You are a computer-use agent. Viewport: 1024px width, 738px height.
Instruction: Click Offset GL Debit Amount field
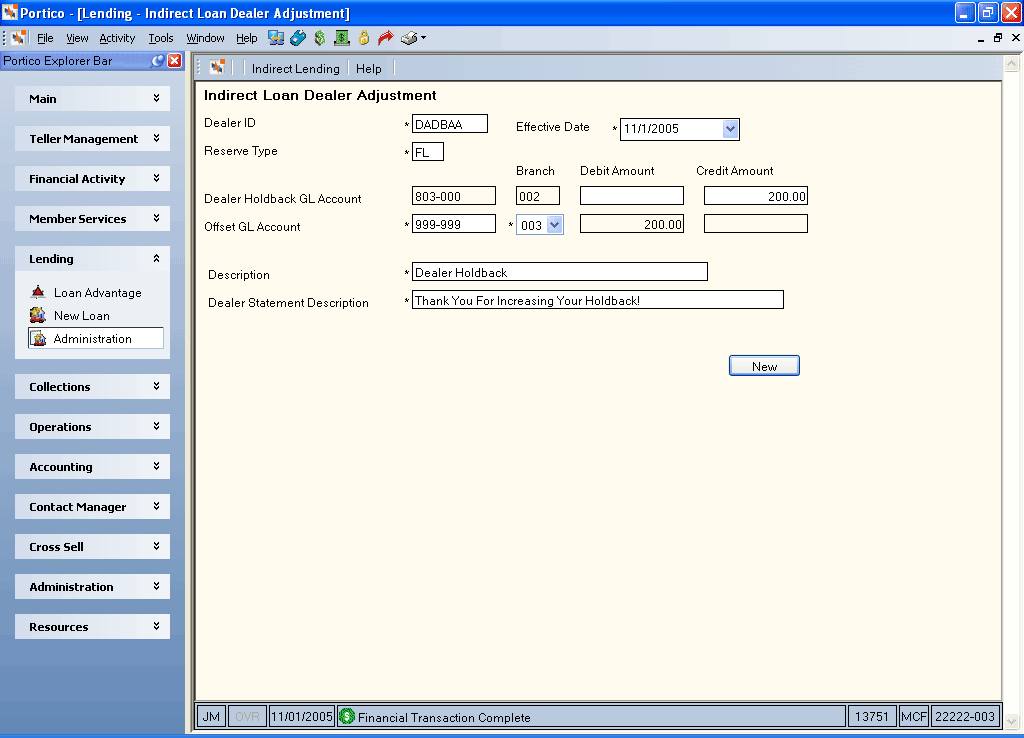point(632,224)
